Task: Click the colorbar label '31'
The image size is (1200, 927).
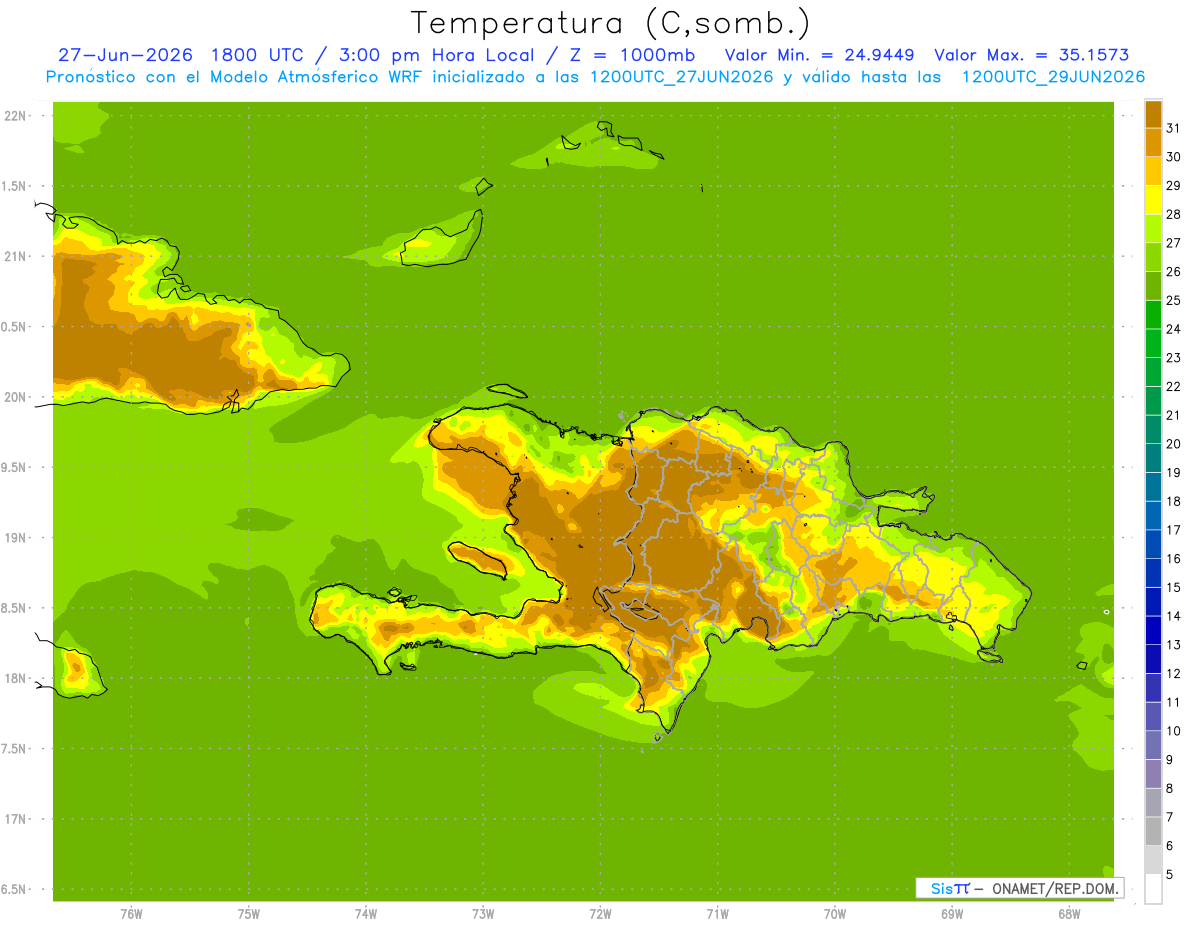Action: coord(1173,128)
